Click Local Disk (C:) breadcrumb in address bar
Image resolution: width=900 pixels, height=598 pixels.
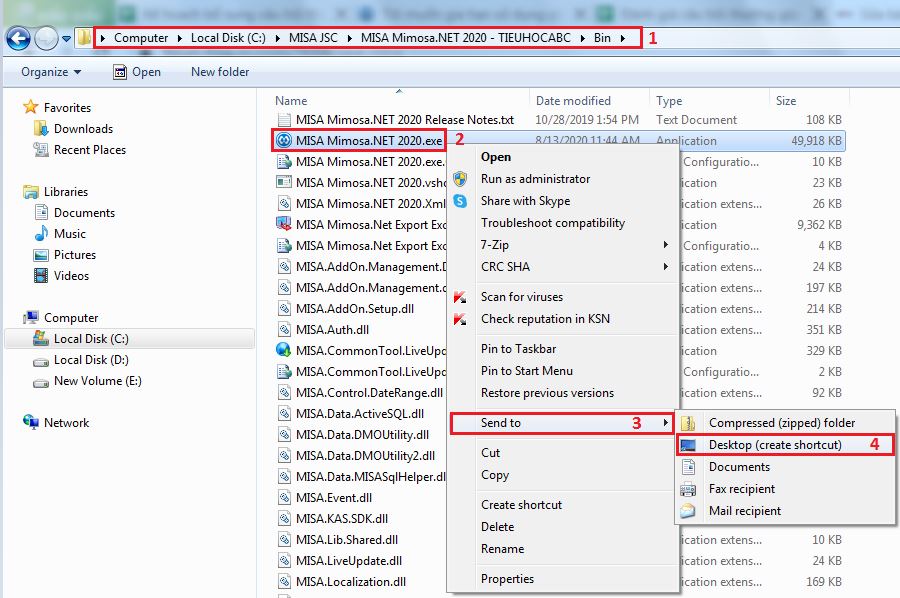228,38
